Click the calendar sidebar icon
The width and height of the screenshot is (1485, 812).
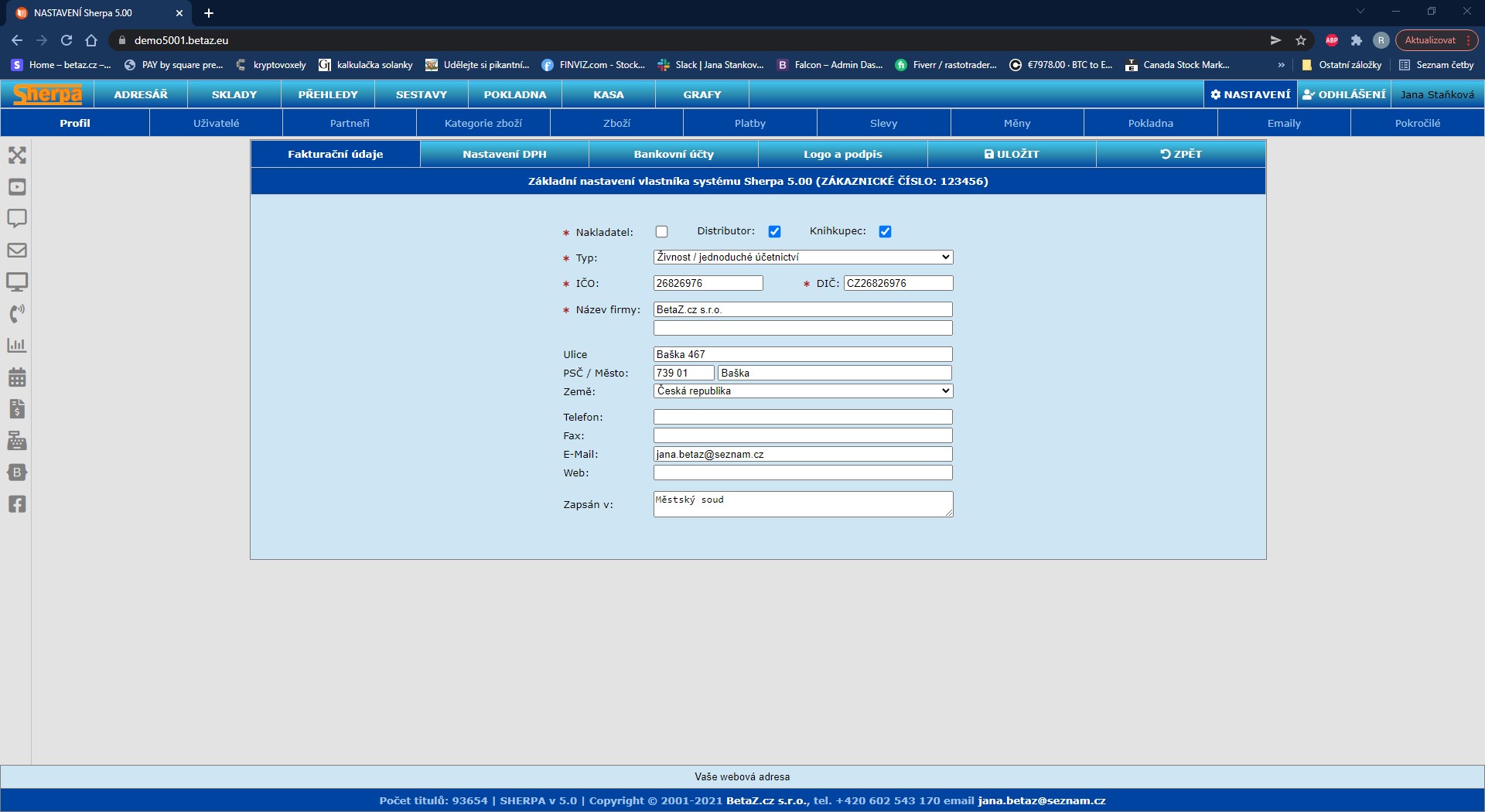[x=17, y=377]
